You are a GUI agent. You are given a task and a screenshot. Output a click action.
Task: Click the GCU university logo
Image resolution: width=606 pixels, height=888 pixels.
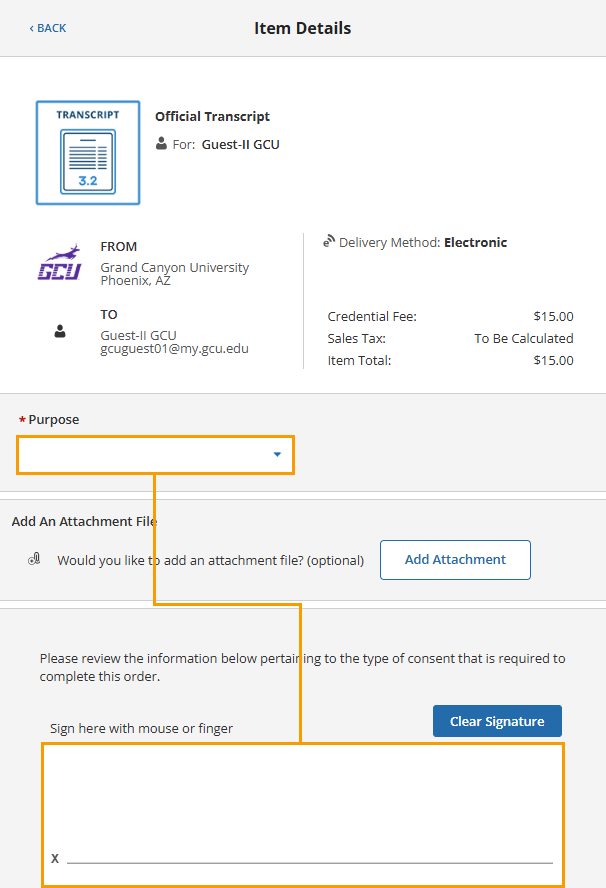[59, 263]
